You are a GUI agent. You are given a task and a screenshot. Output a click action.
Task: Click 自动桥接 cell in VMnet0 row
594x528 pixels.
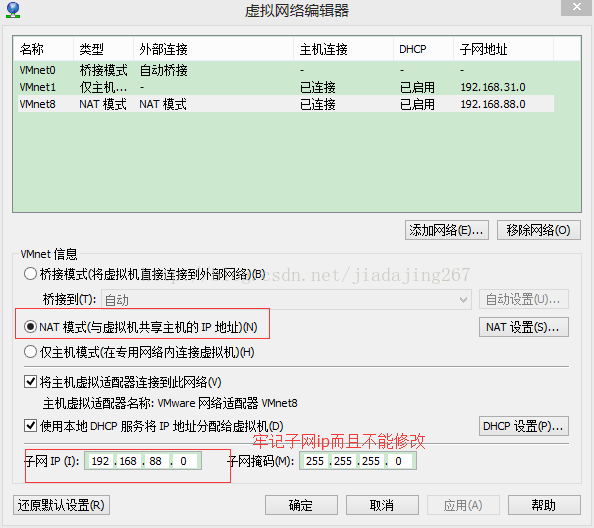click(x=164, y=70)
